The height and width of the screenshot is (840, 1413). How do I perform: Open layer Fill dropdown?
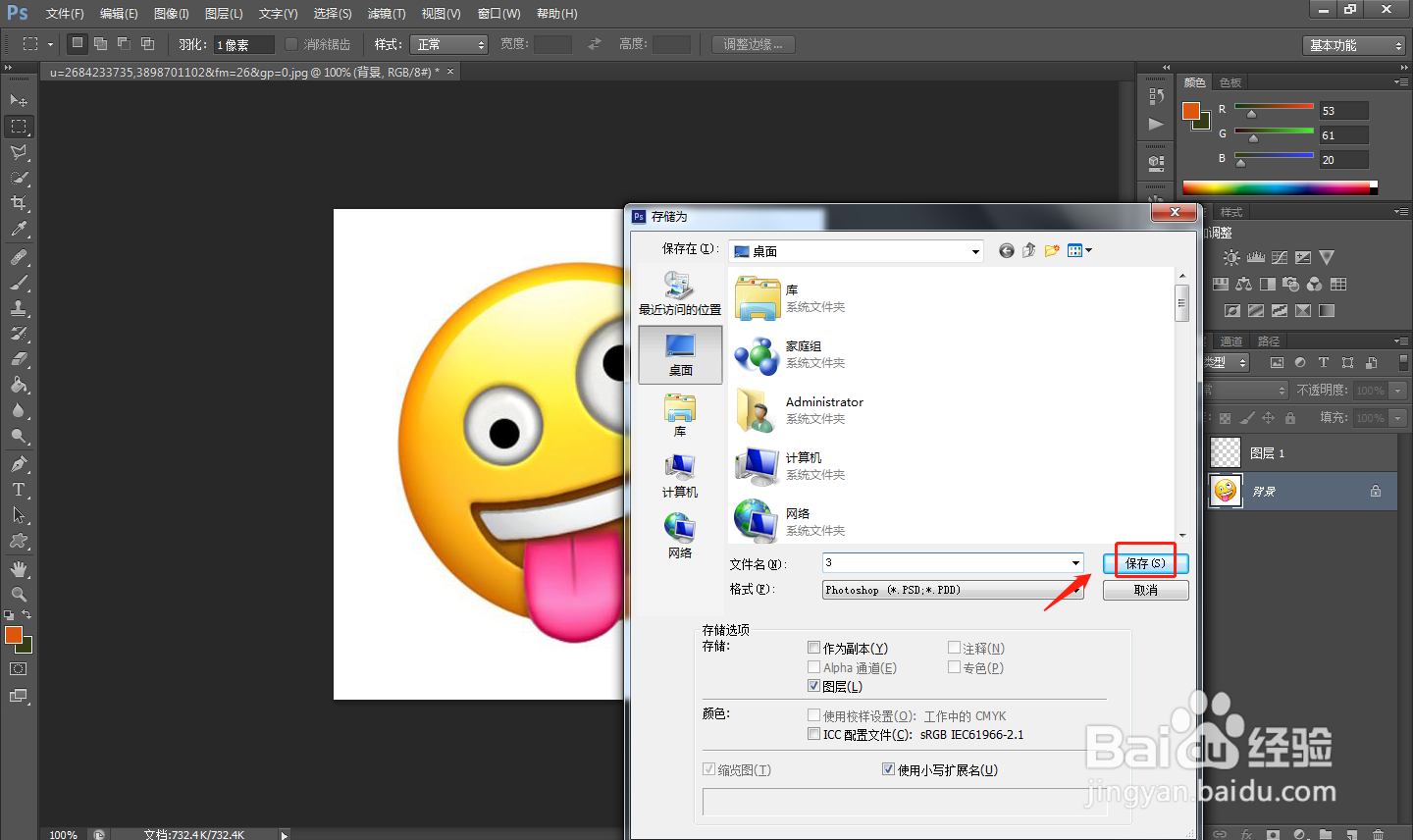tap(1398, 418)
